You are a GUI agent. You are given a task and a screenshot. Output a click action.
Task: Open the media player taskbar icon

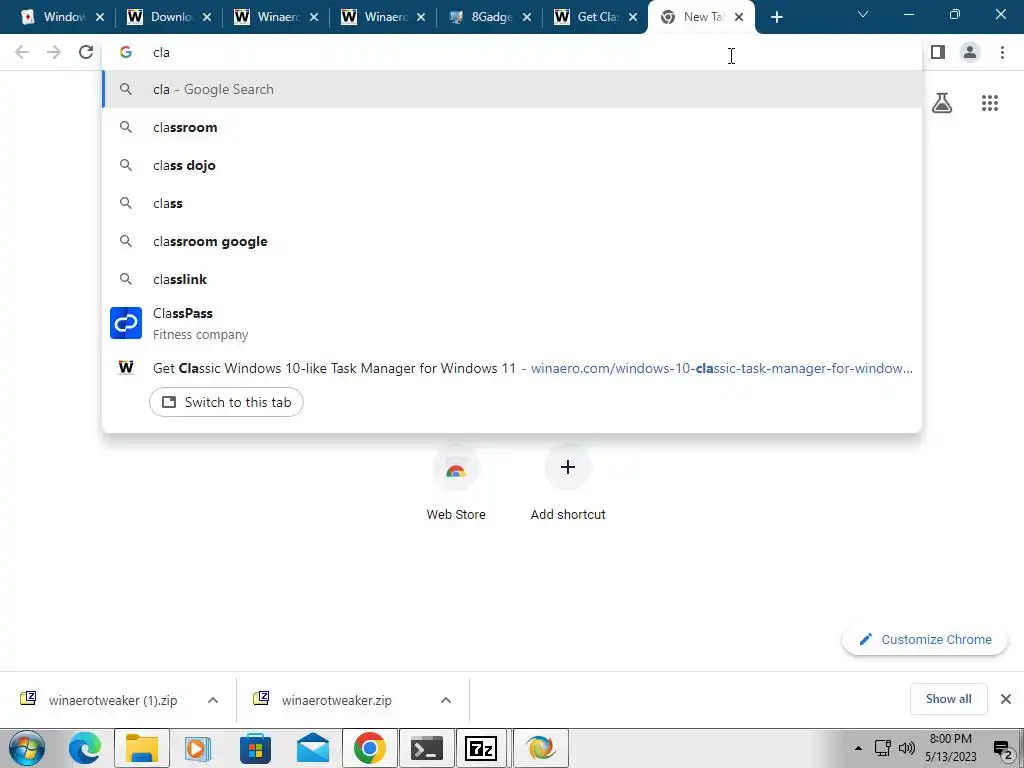[x=198, y=748]
